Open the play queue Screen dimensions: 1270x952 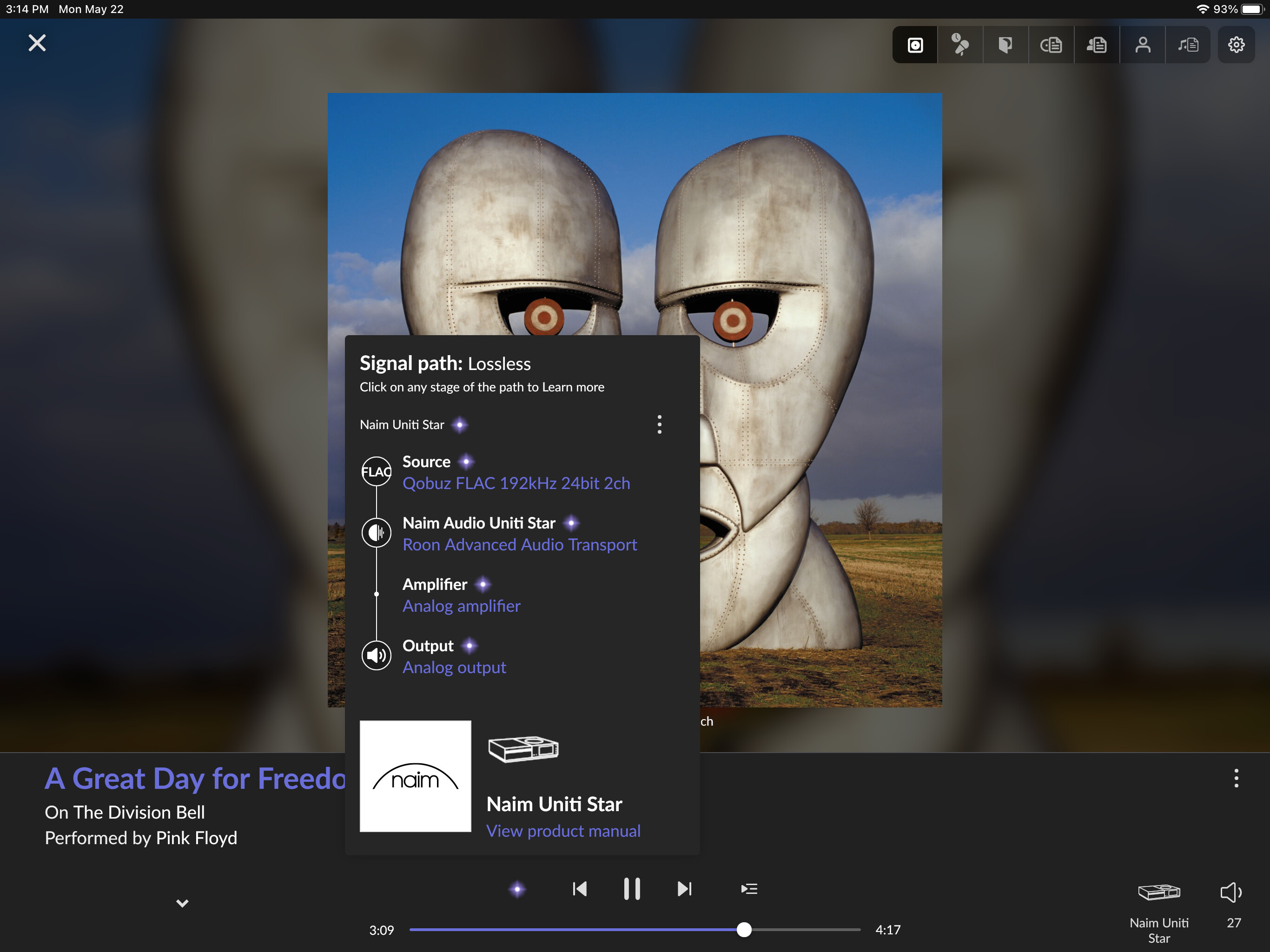click(749, 889)
